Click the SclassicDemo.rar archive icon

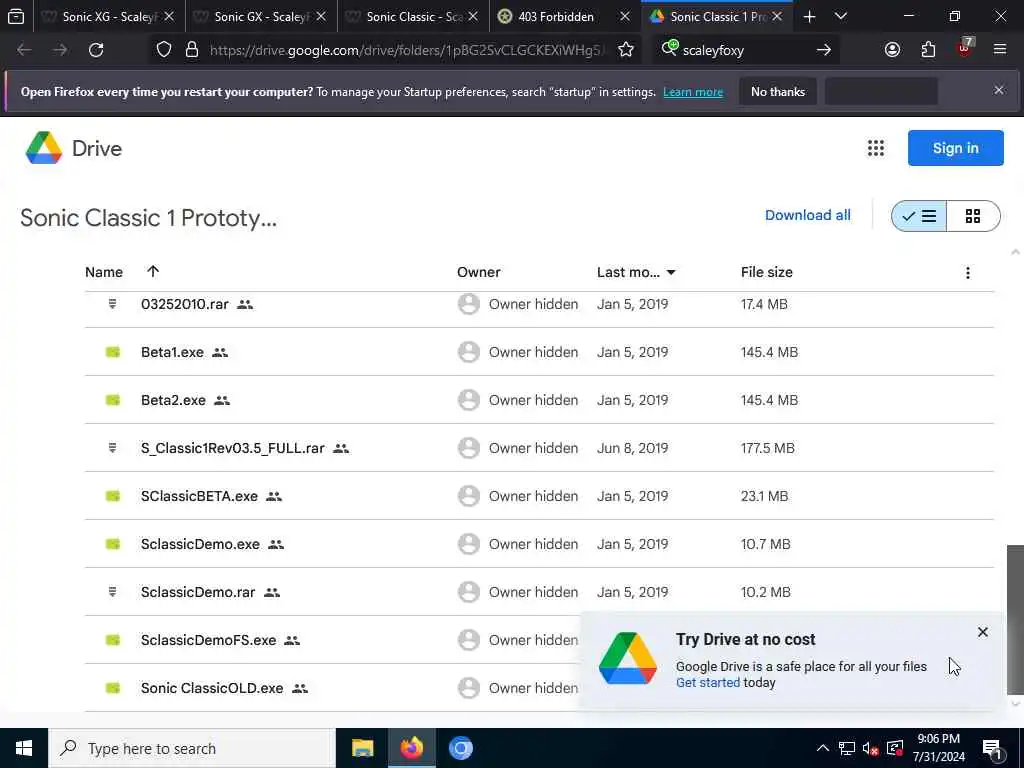(112, 592)
